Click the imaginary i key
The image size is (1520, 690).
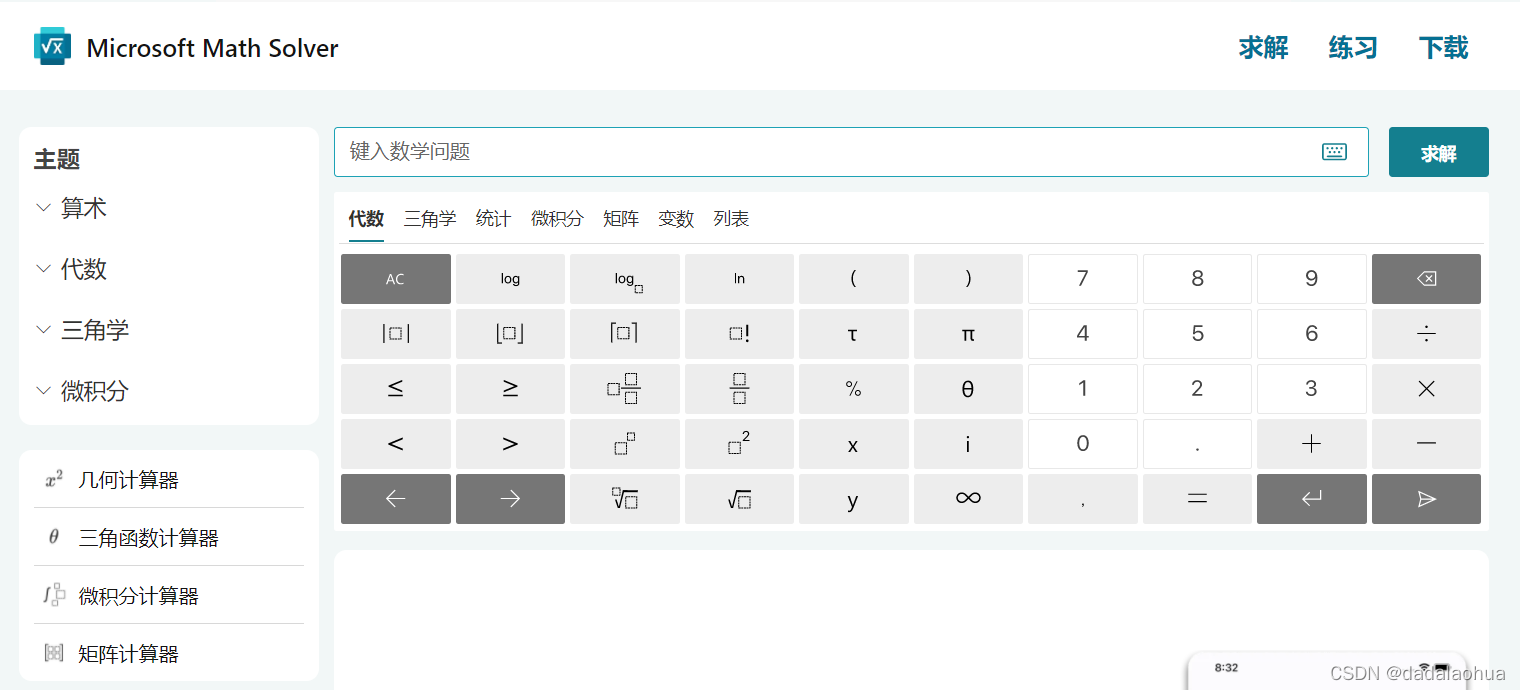(x=968, y=444)
